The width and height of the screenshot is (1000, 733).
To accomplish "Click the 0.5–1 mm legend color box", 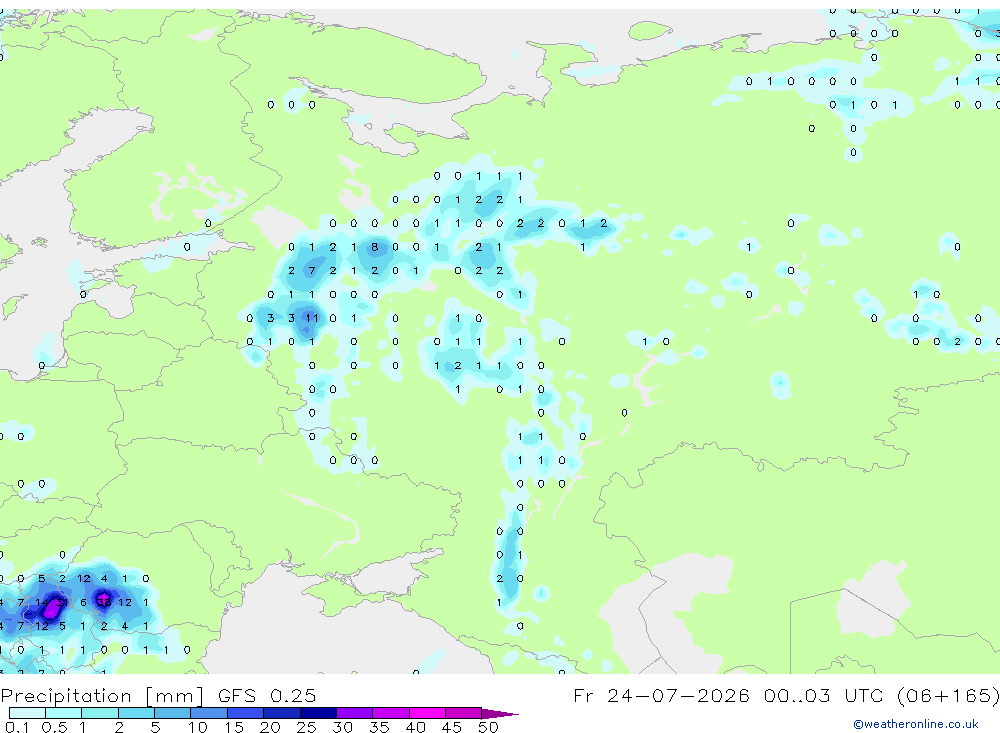I will click(x=64, y=713).
